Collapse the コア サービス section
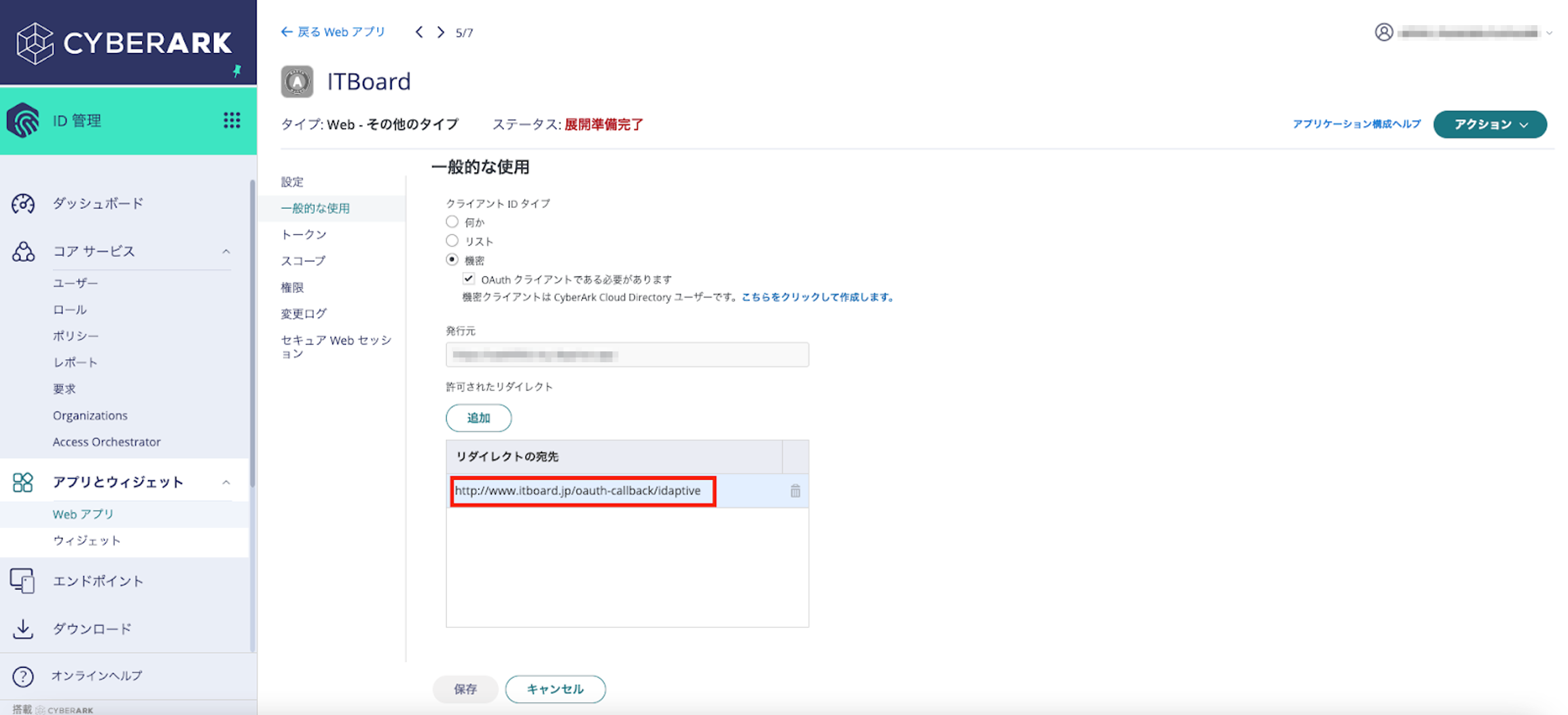This screenshot has height=715, width=1568. coord(226,251)
